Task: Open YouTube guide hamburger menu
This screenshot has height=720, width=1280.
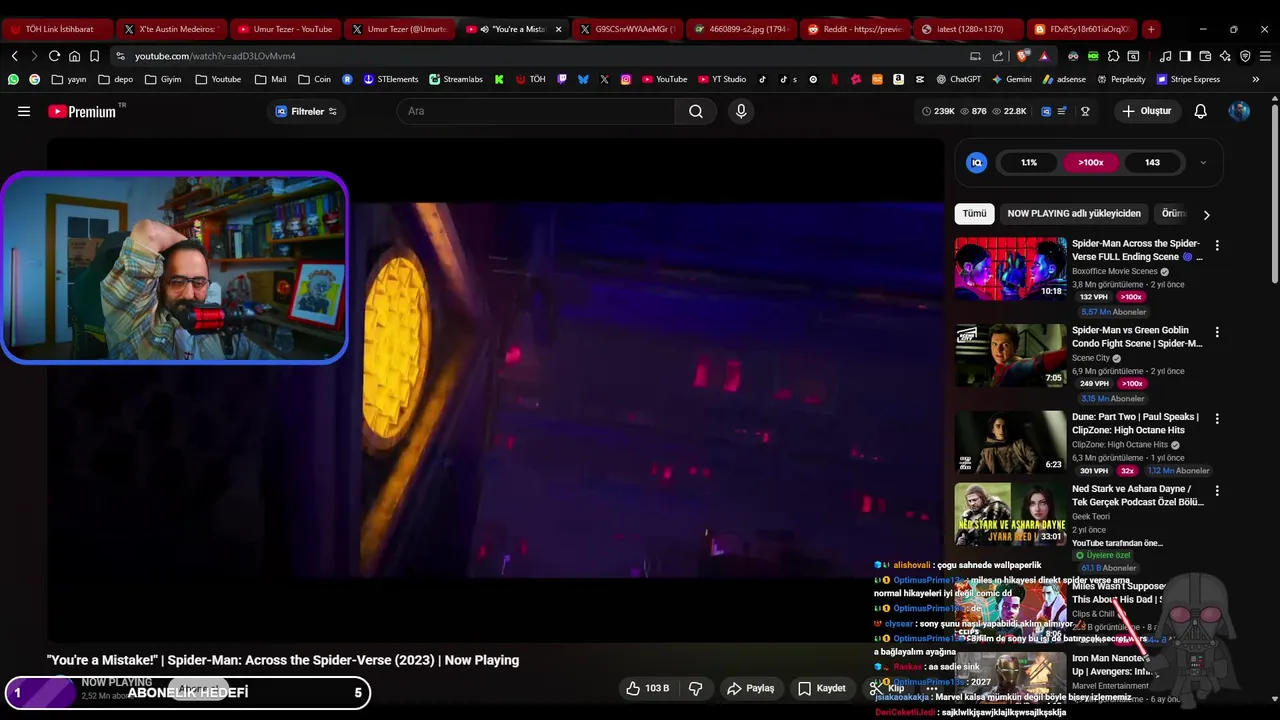Action: 24,111
